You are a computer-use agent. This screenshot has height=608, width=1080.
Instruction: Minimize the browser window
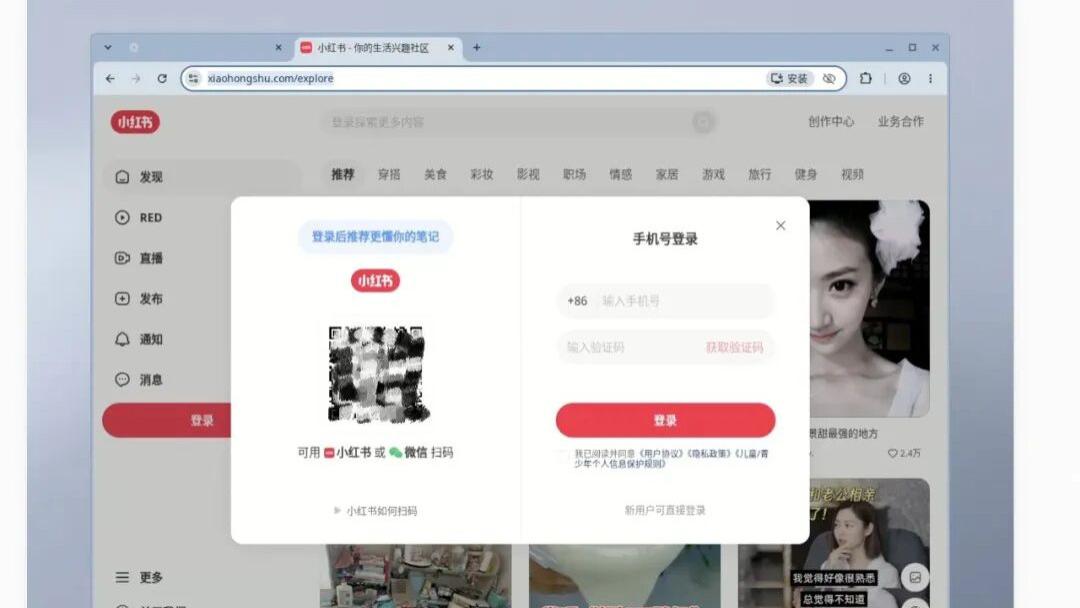point(889,48)
